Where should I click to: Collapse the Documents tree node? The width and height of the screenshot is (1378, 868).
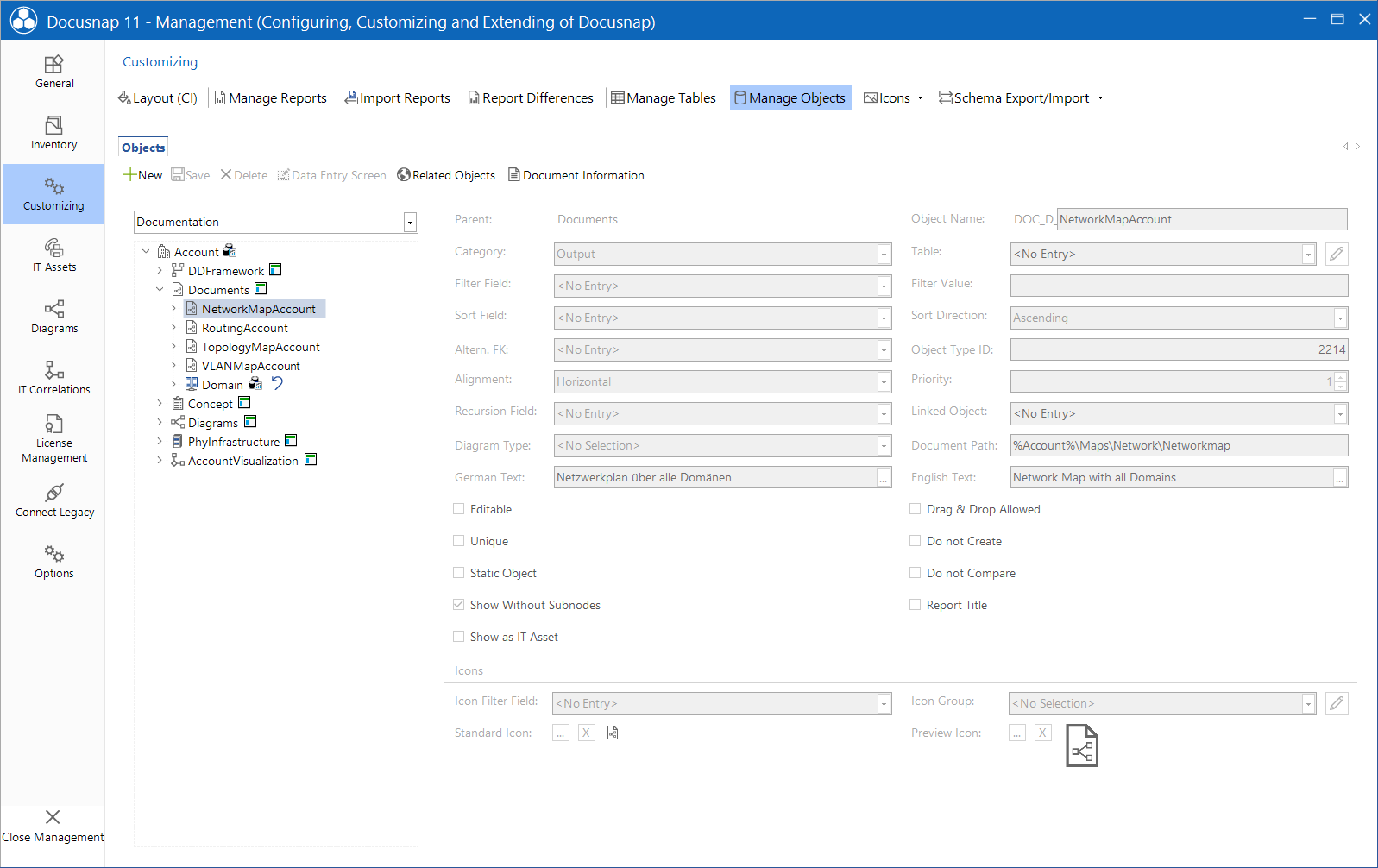160,290
